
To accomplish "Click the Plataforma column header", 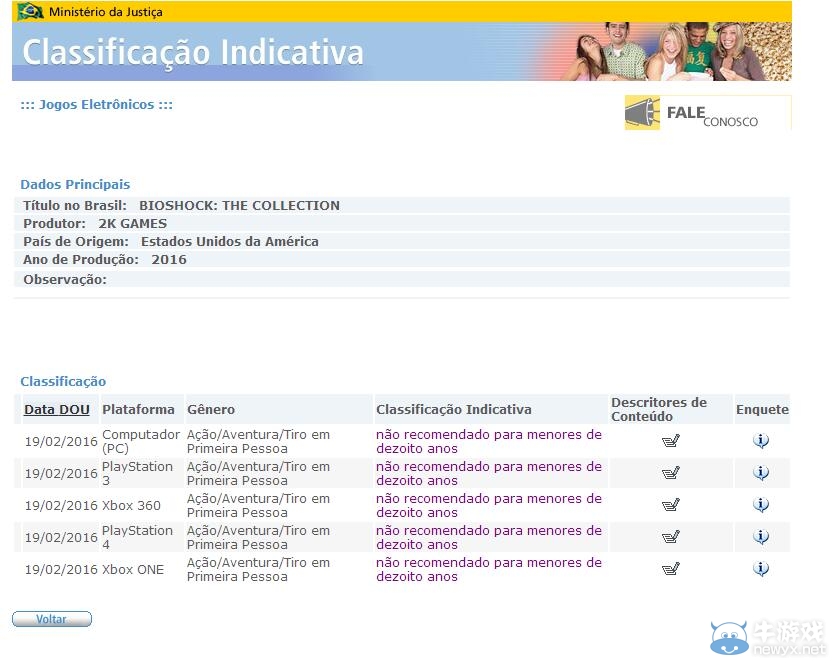I will pyautogui.click(x=138, y=409).
